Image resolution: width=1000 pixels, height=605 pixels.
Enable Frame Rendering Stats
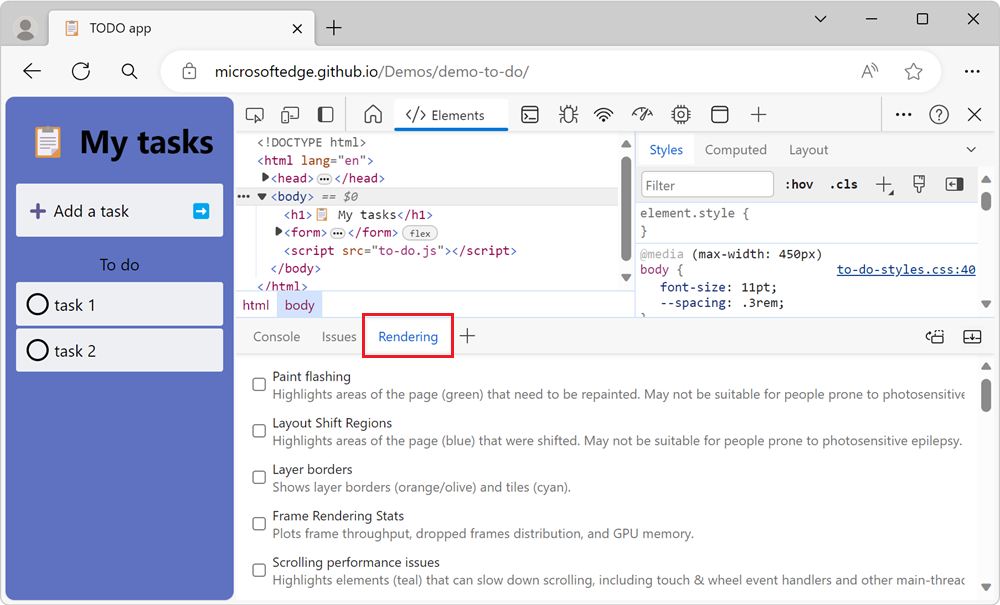click(259, 523)
